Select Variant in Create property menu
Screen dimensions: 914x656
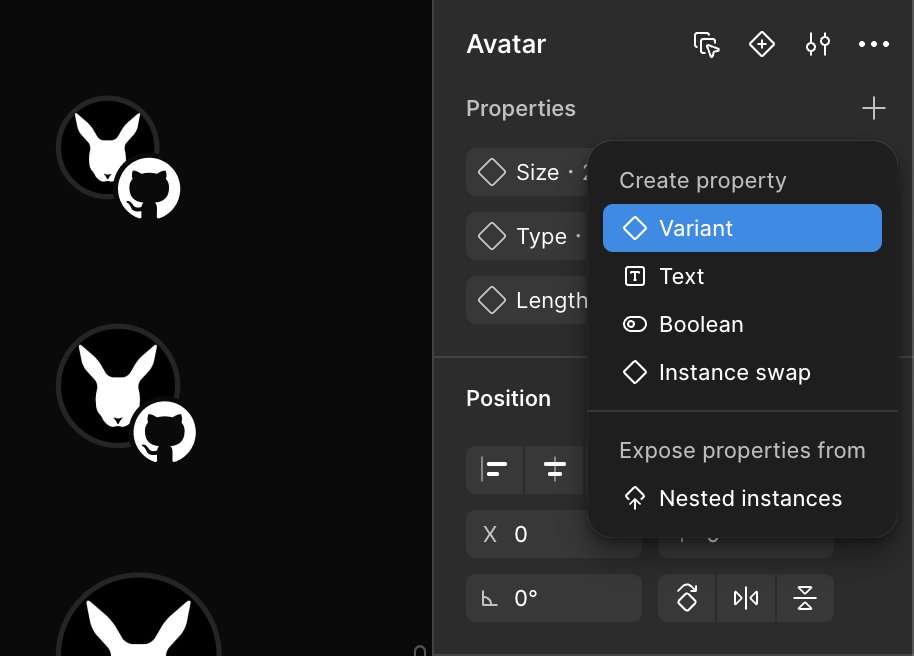[742, 228]
